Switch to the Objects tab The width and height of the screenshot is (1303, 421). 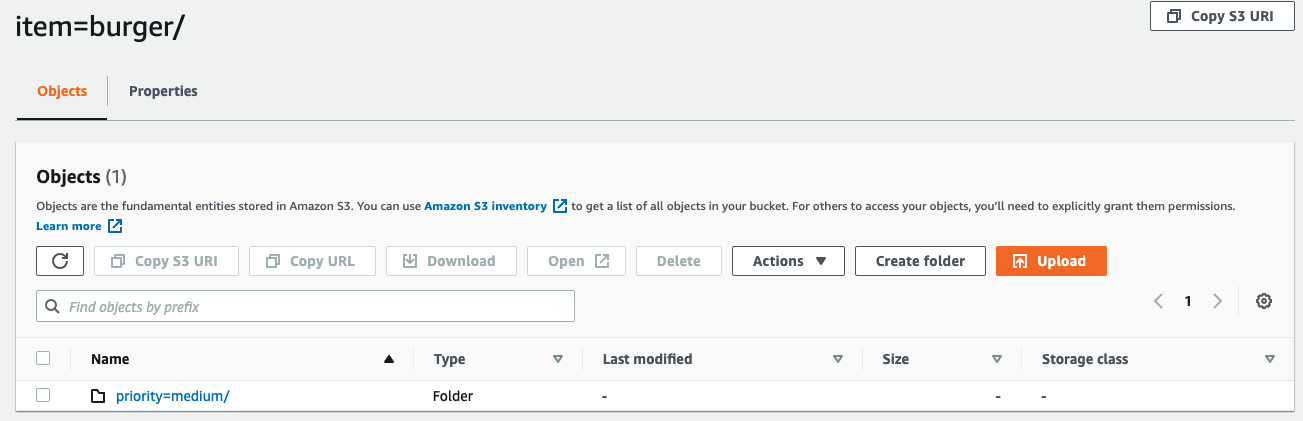coord(62,91)
